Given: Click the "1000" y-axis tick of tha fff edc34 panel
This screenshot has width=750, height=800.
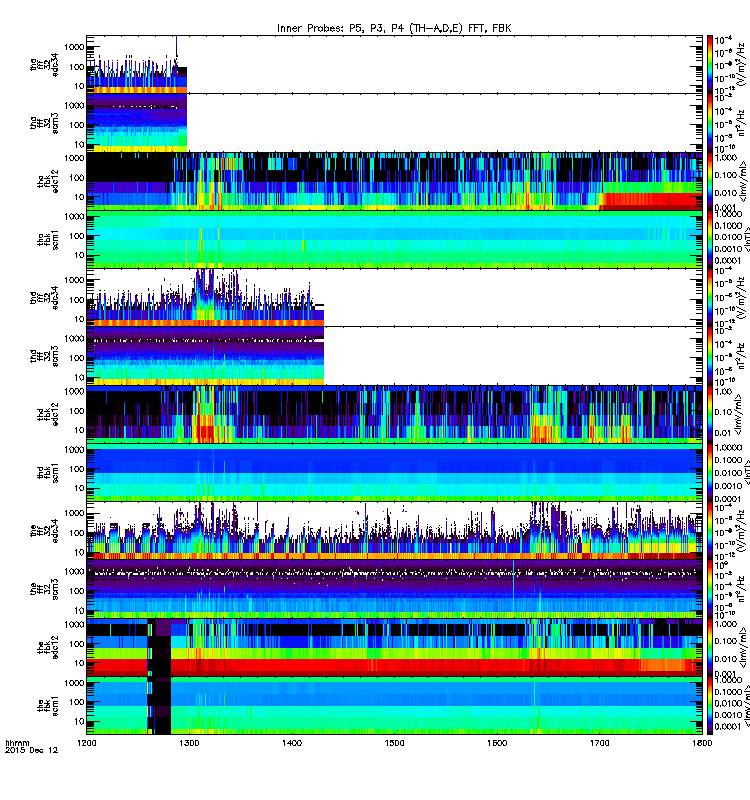Looking at the screenshot, I should 74,47.
